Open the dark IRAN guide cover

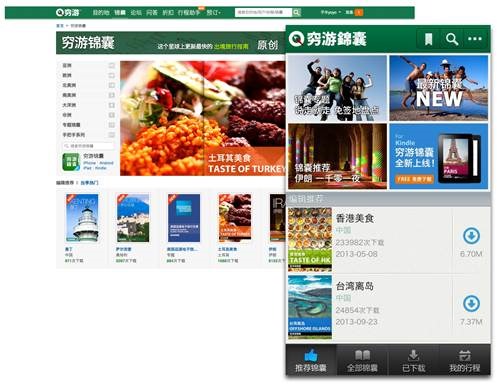(x=277, y=218)
